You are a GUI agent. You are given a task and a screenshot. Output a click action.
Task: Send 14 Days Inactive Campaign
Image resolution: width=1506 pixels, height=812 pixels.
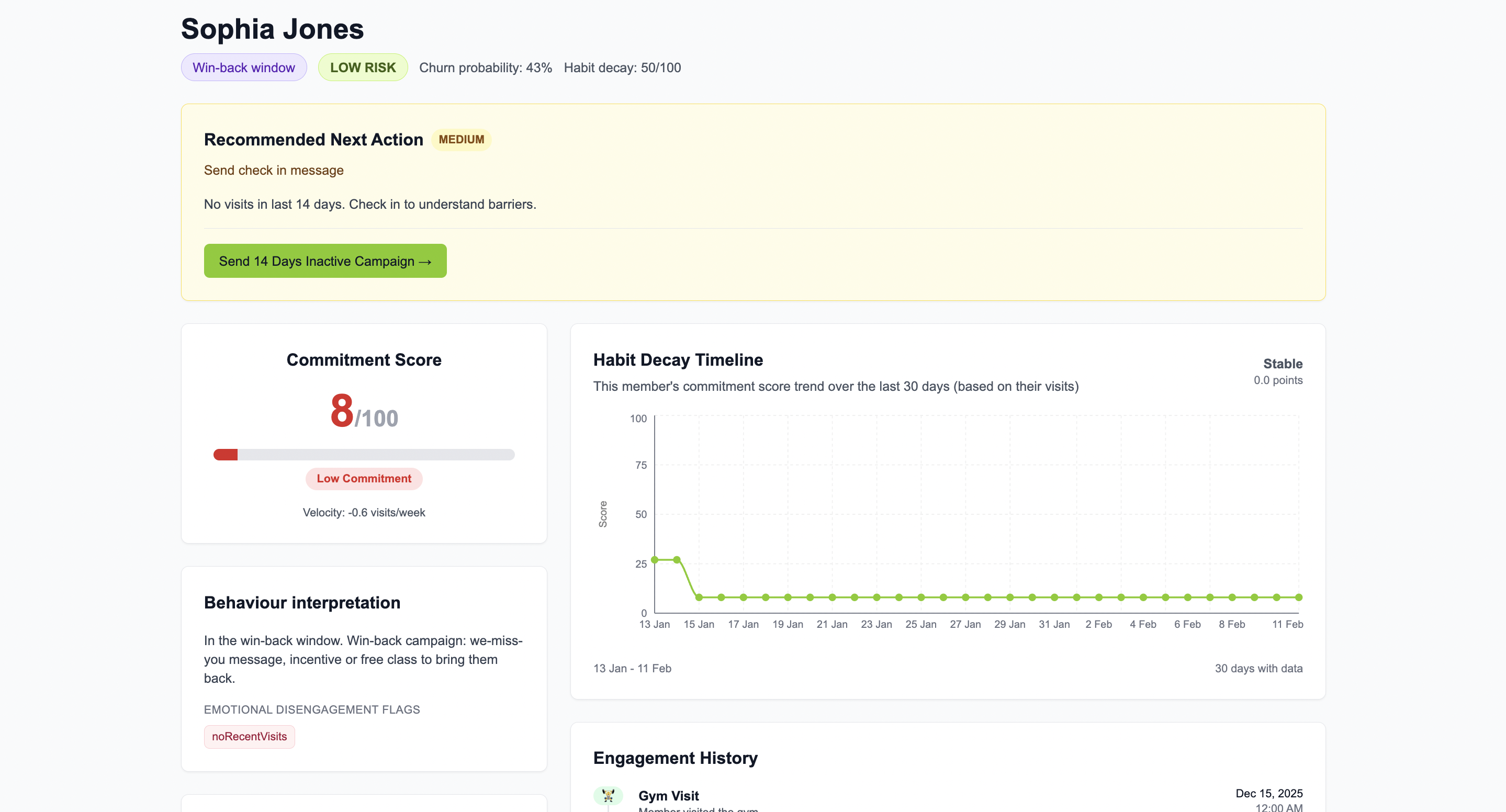[325, 261]
